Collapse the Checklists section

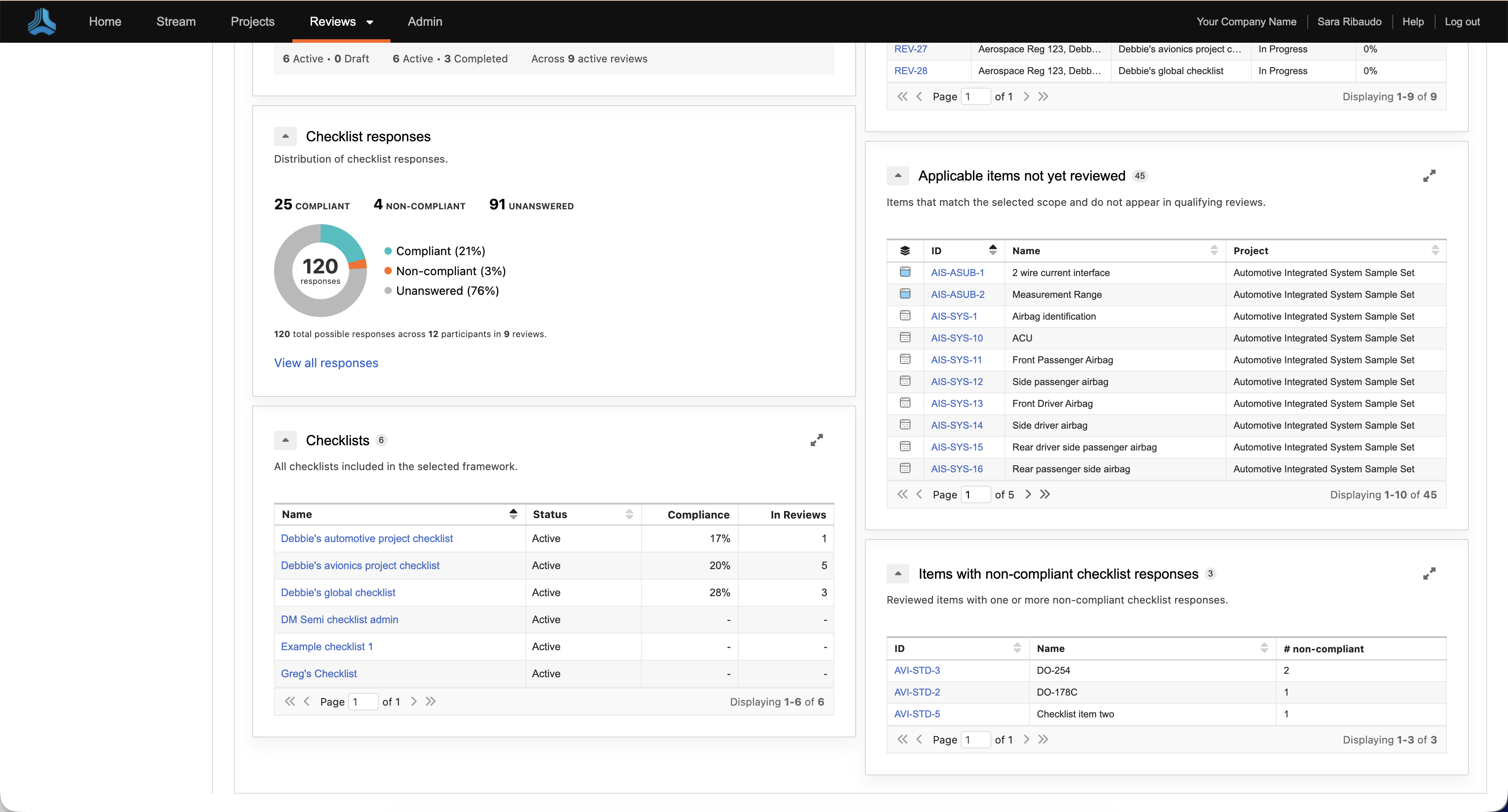(285, 440)
